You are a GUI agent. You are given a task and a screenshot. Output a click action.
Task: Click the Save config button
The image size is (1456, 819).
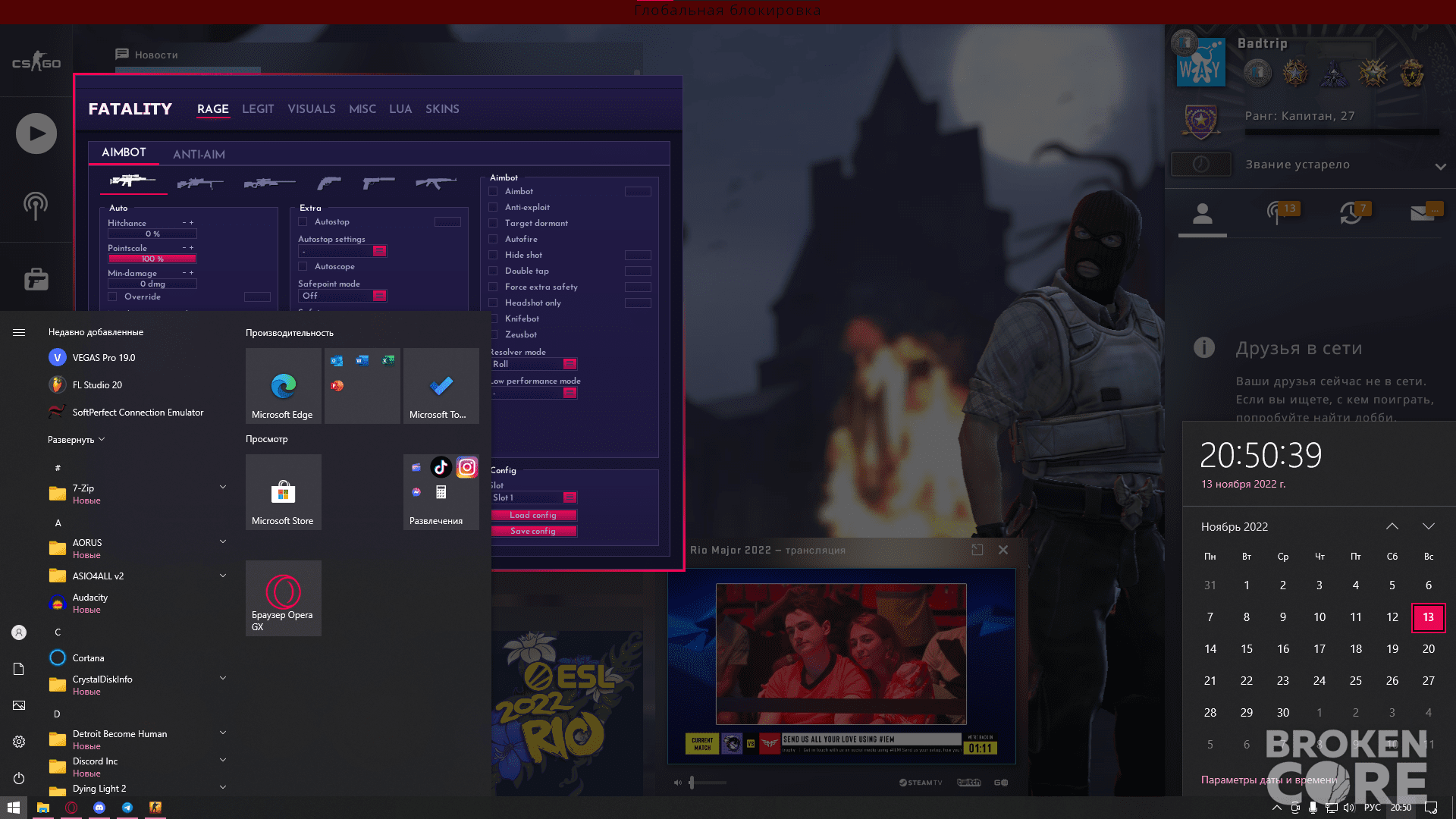(533, 531)
